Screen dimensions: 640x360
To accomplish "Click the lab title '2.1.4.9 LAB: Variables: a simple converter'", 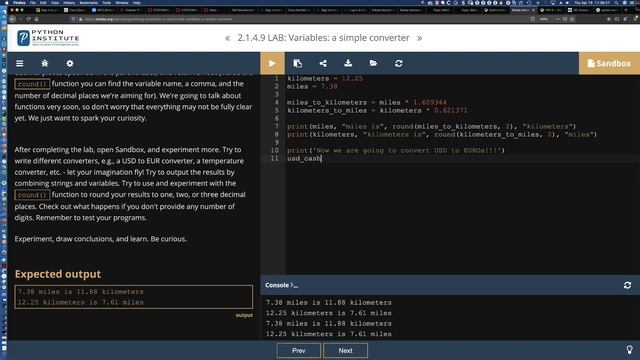I will click(x=323, y=38).
